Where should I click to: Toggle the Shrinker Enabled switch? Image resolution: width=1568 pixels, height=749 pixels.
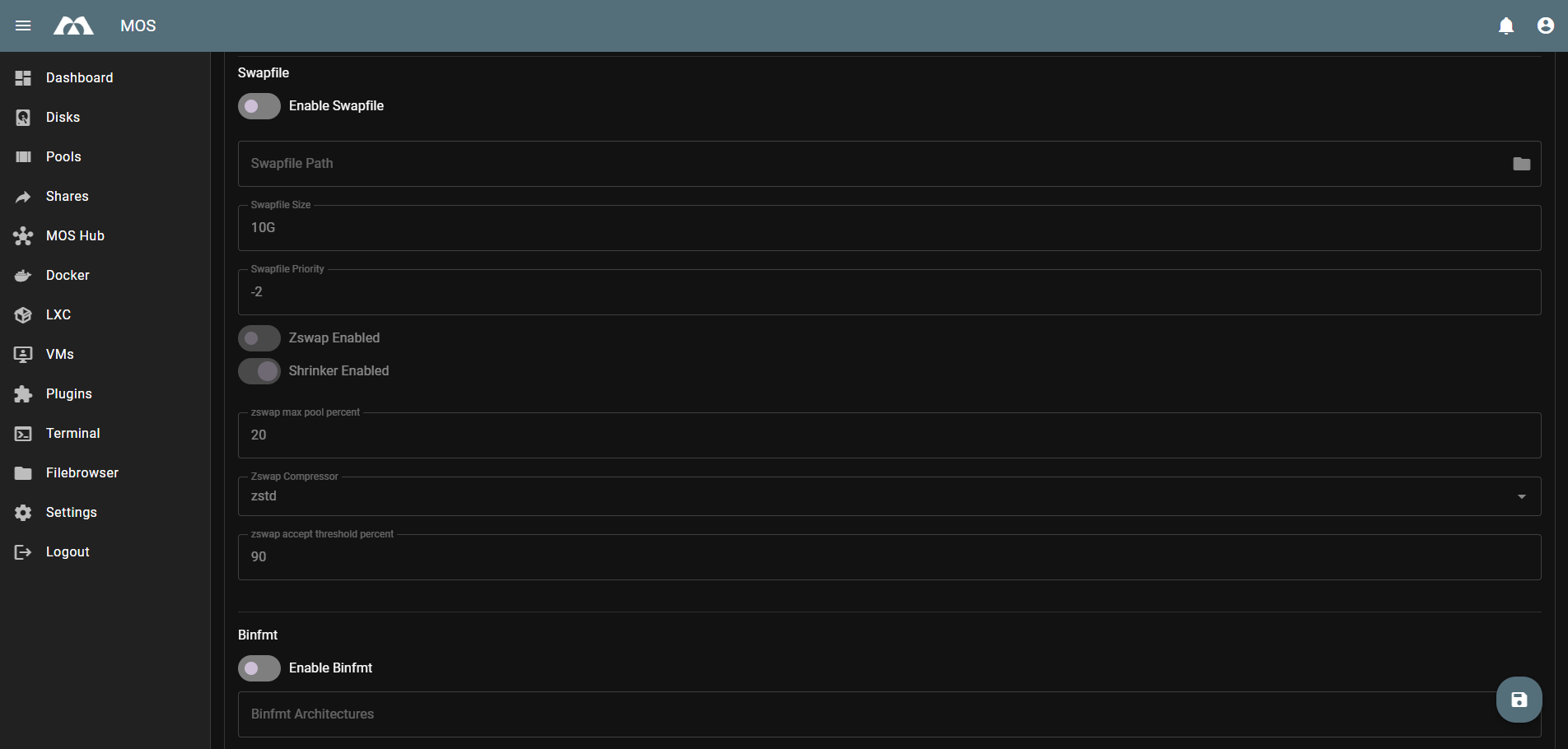259,371
